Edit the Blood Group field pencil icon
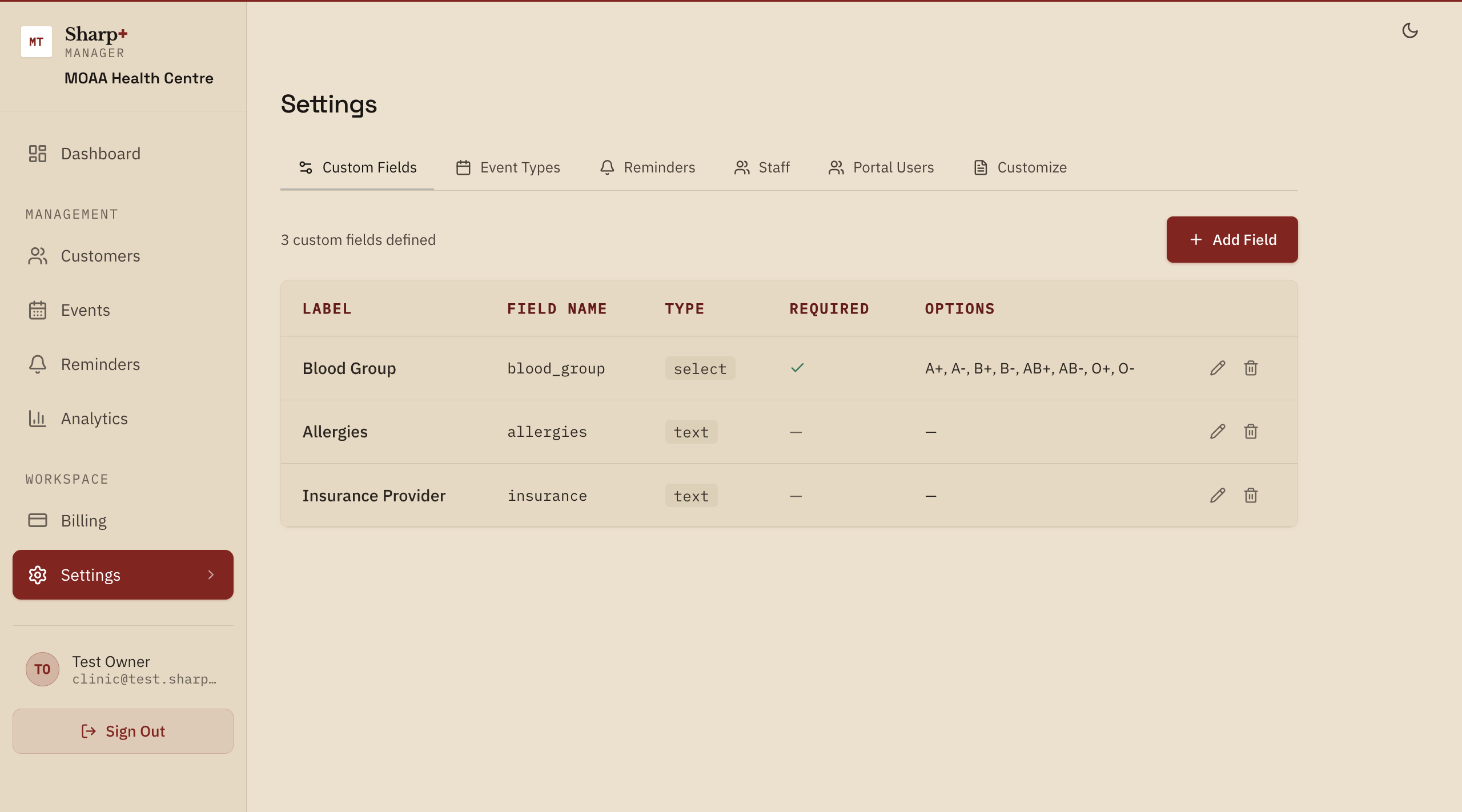Image resolution: width=1462 pixels, height=812 pixels. point(1217,368)
